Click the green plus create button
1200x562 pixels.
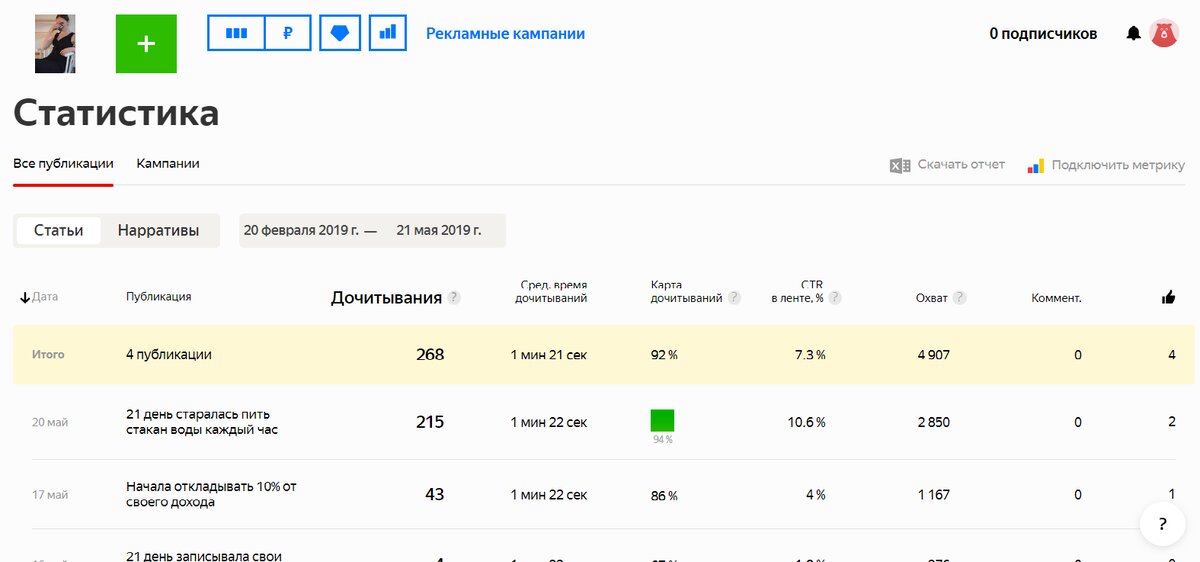(146, 44)
